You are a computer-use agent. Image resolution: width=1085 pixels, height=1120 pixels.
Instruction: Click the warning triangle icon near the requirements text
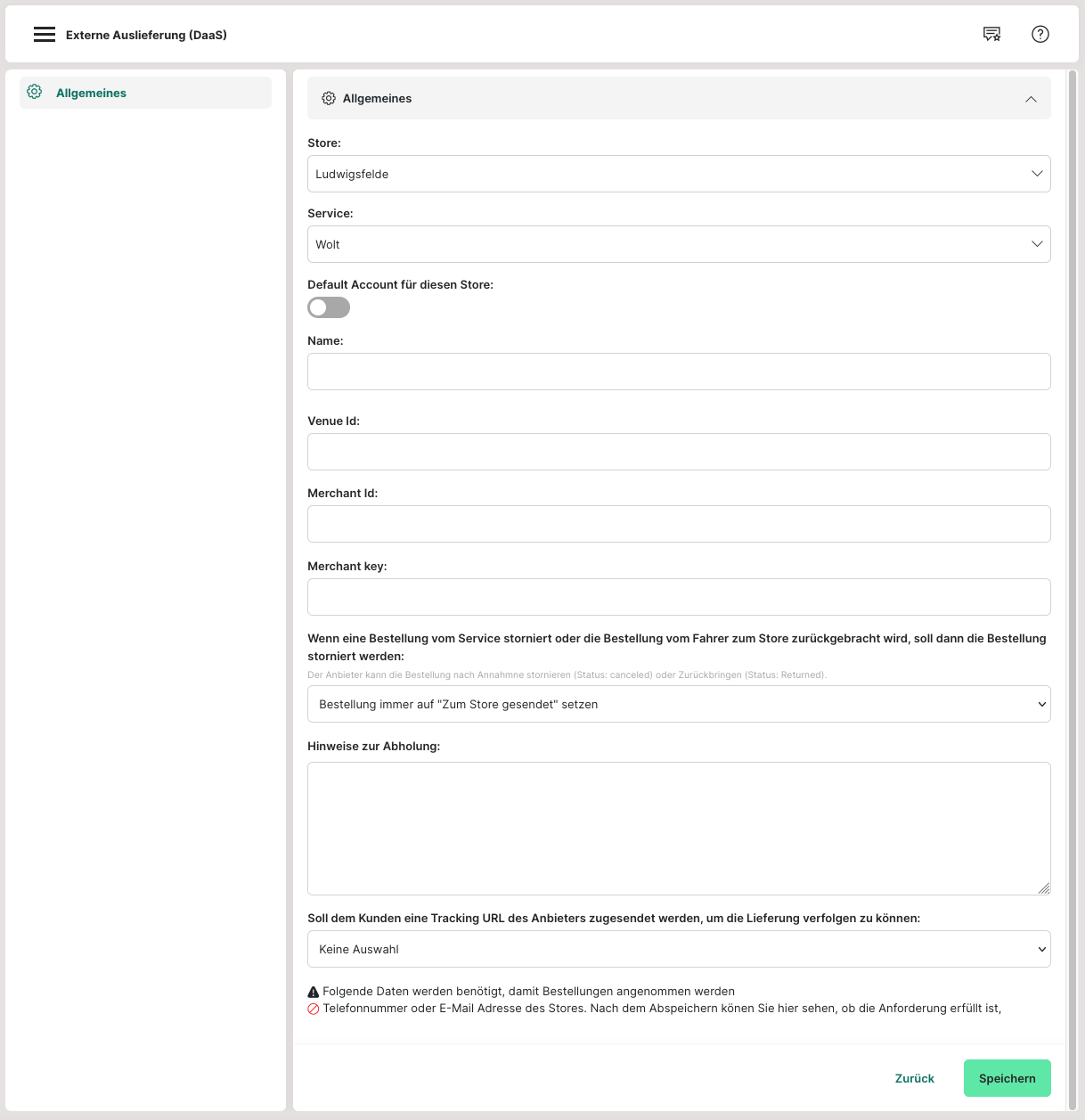pos(314,992)
